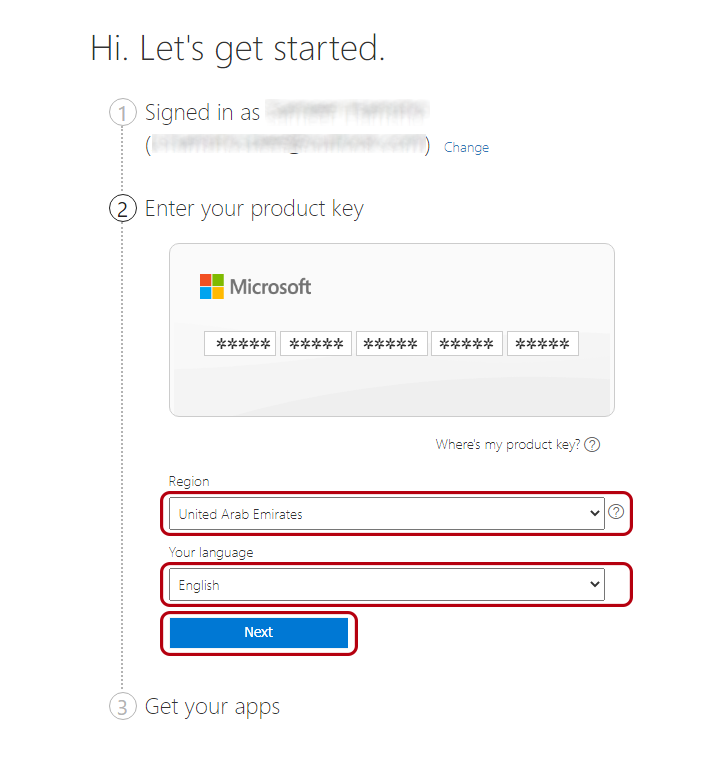Click the help icon beside product key link
The width and height of the screenshot is (725, 759).
click(592, 445)
